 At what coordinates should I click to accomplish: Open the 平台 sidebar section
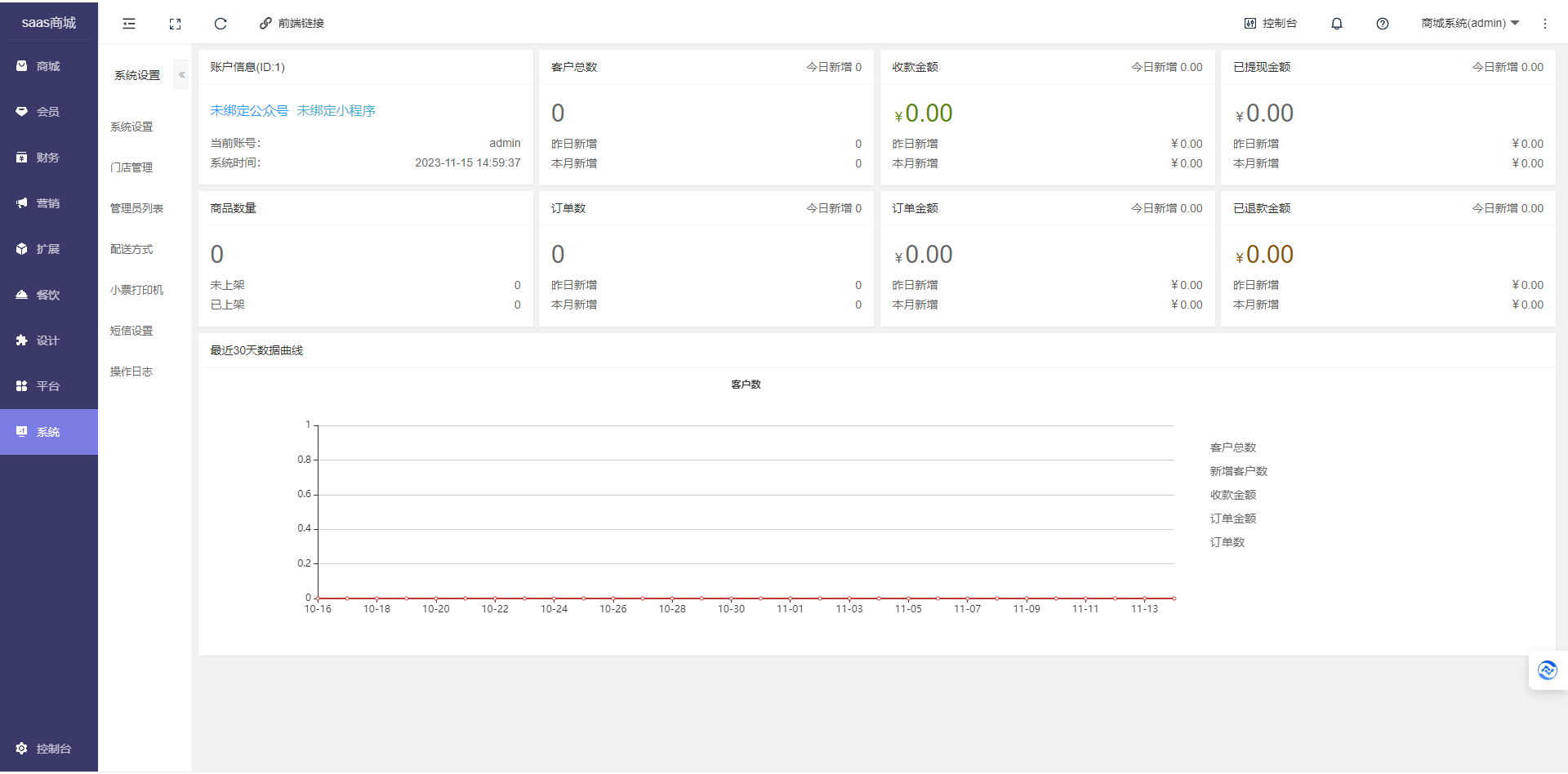click(48, 386)
